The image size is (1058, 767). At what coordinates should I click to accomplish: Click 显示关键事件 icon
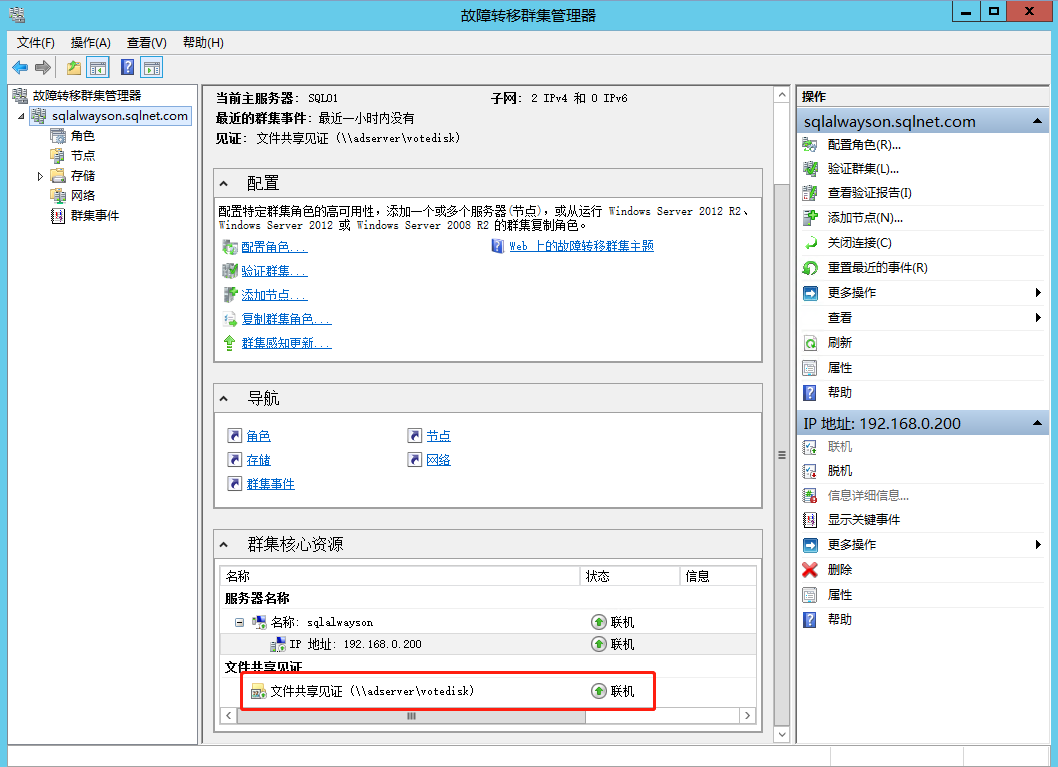[810, 519]
